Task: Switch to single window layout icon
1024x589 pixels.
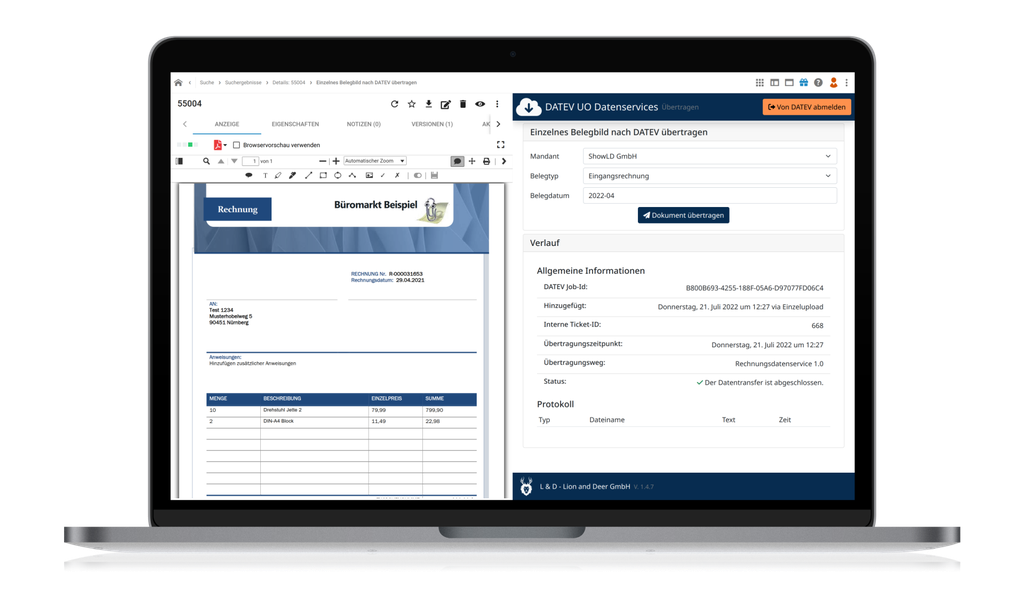Action: point(789,82)
